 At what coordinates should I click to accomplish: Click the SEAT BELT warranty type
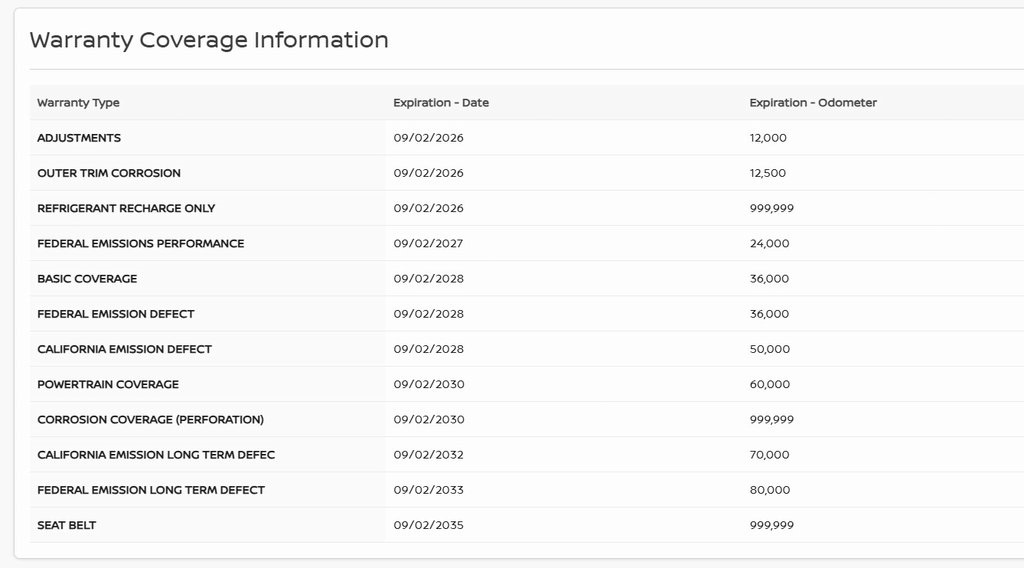coord(67,525)
